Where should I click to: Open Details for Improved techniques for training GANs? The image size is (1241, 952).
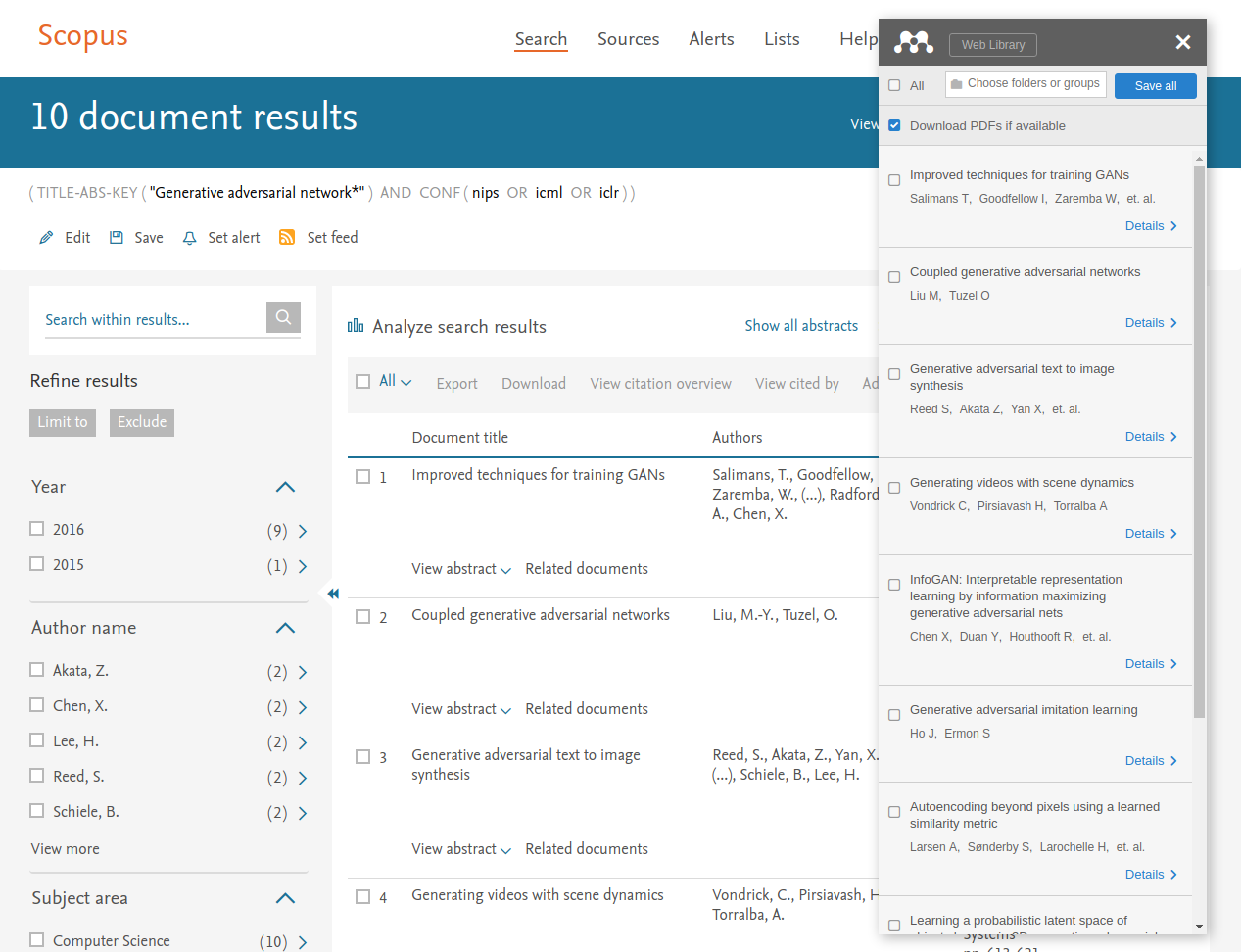click(1151, 226)
